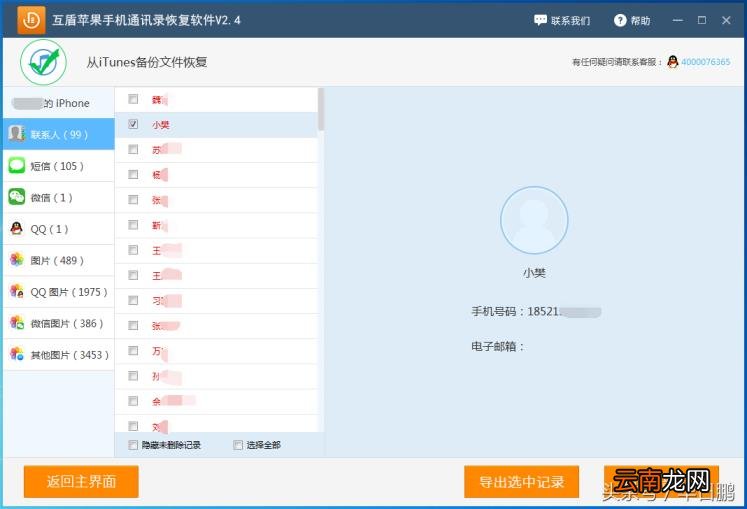Minimize the window
This screenshot has width=747, height=509.
click(x=677, y=20)
